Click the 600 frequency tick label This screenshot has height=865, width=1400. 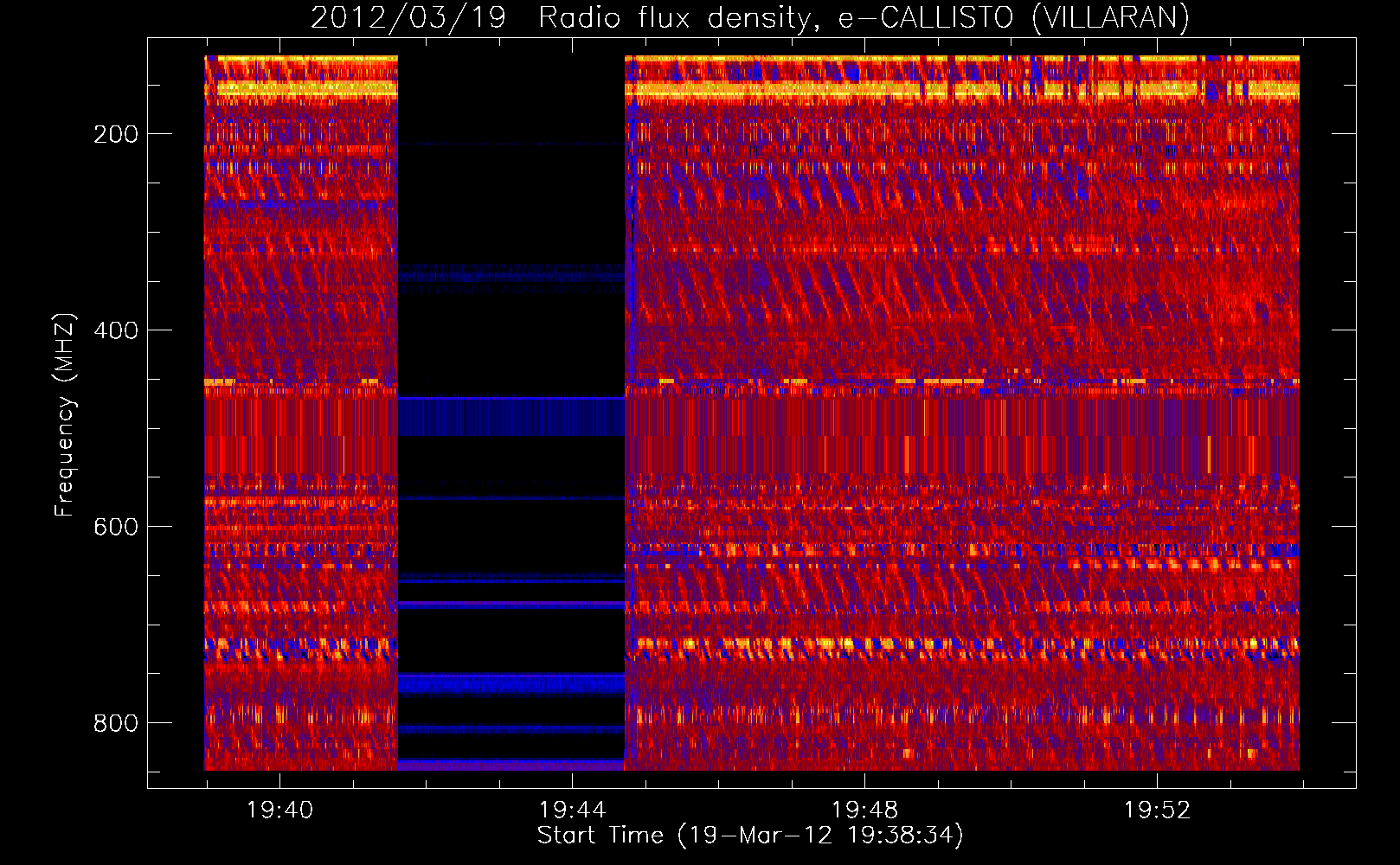point(116,527)
